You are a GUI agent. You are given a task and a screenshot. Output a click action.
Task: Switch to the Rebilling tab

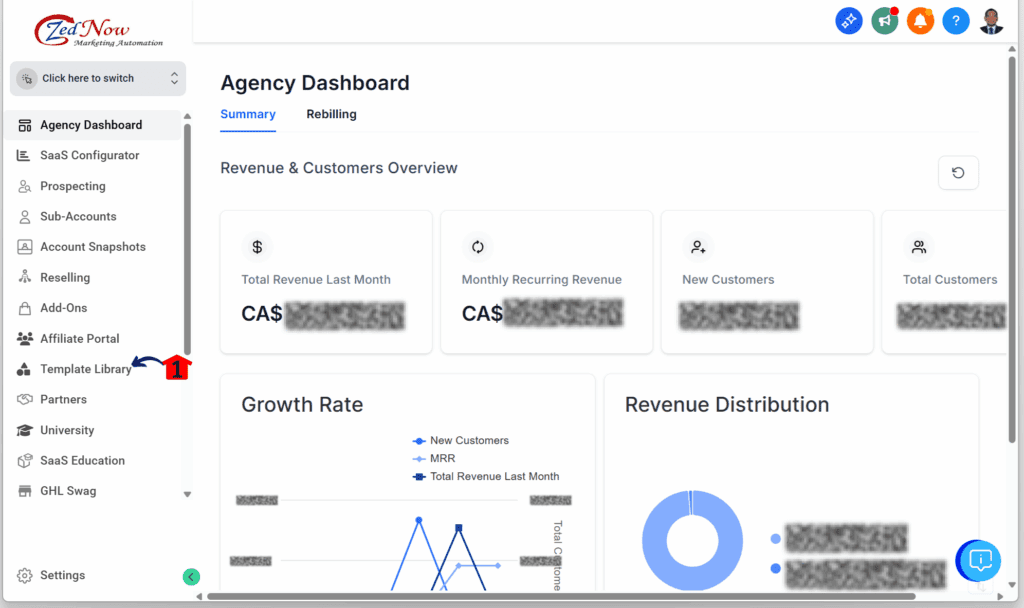click(x=331, y=114)
